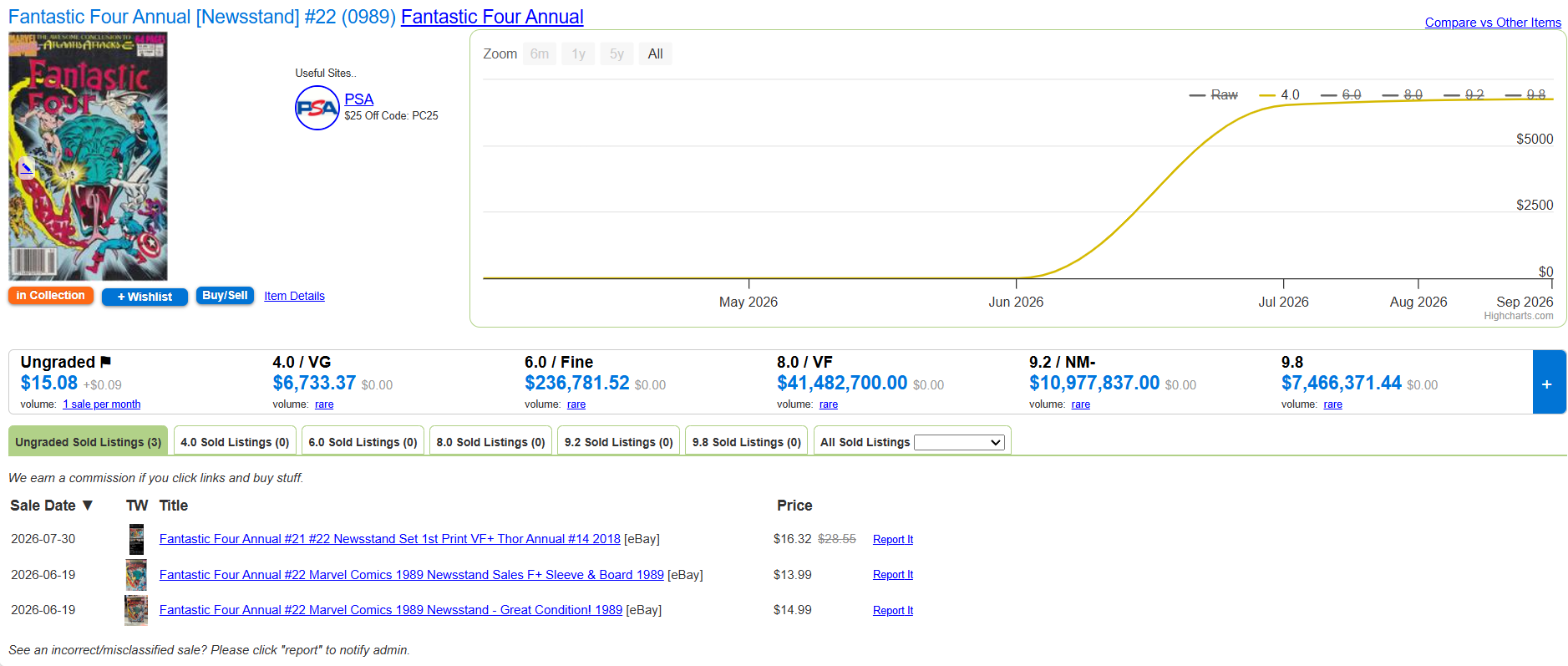Click the rare volume link under 4.0 / VG
Screen dimensions: 1568x666
(x=324, y=404)
